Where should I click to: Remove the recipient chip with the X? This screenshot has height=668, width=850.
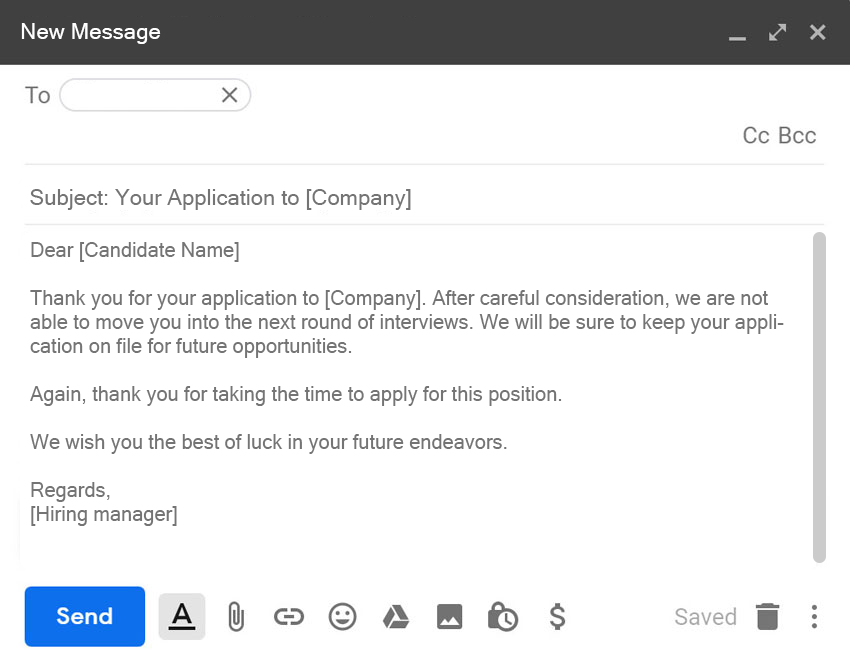[x=229, y=95]
